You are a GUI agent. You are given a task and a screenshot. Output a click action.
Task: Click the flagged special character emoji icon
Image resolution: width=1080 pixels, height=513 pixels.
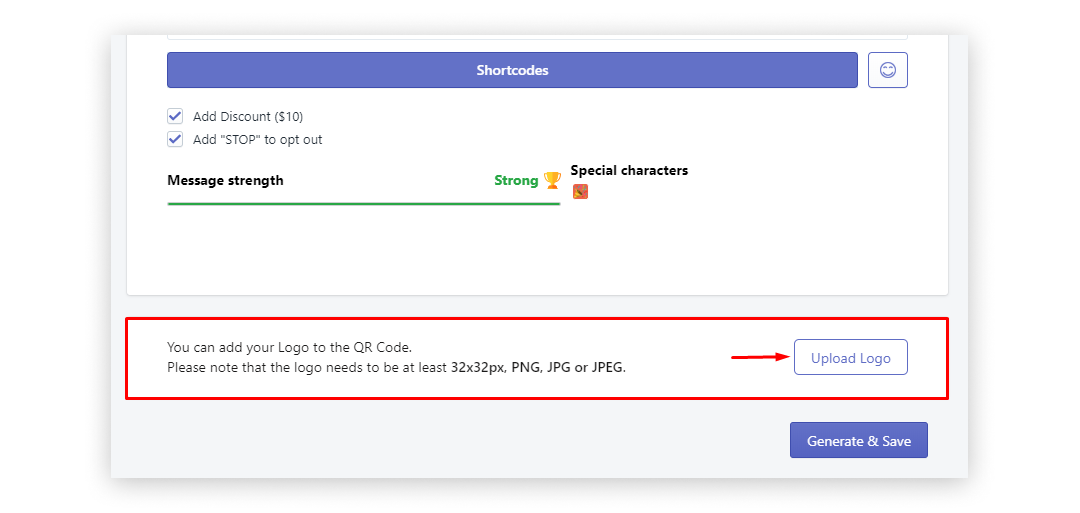pyautogui.click(x=580, y=192)
